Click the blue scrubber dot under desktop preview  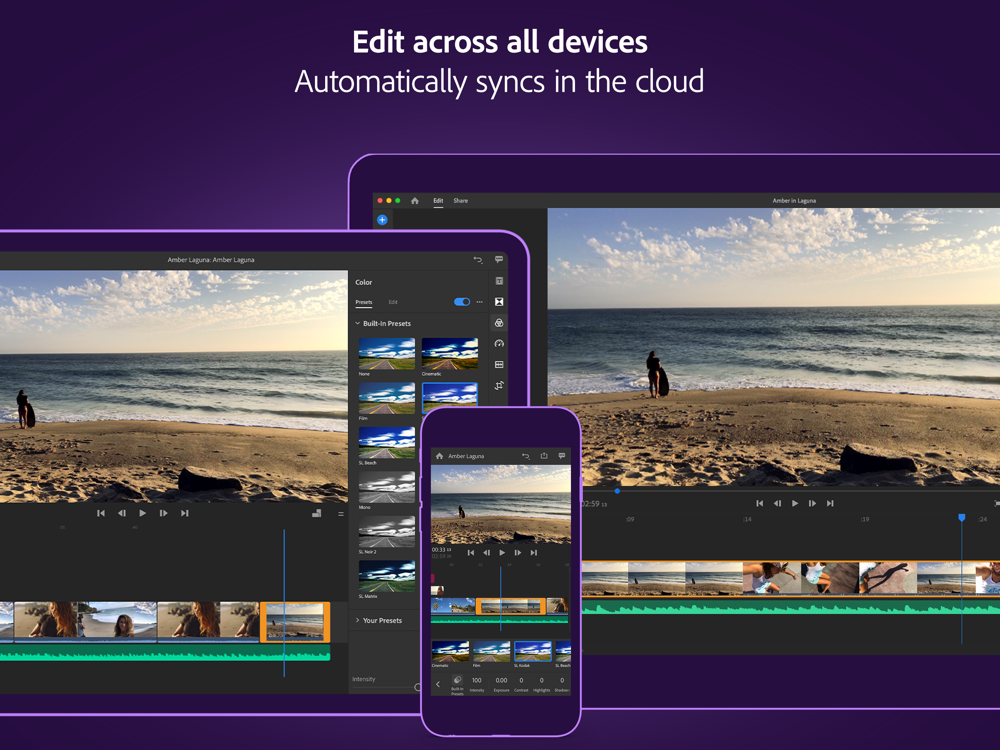[617, 491]
